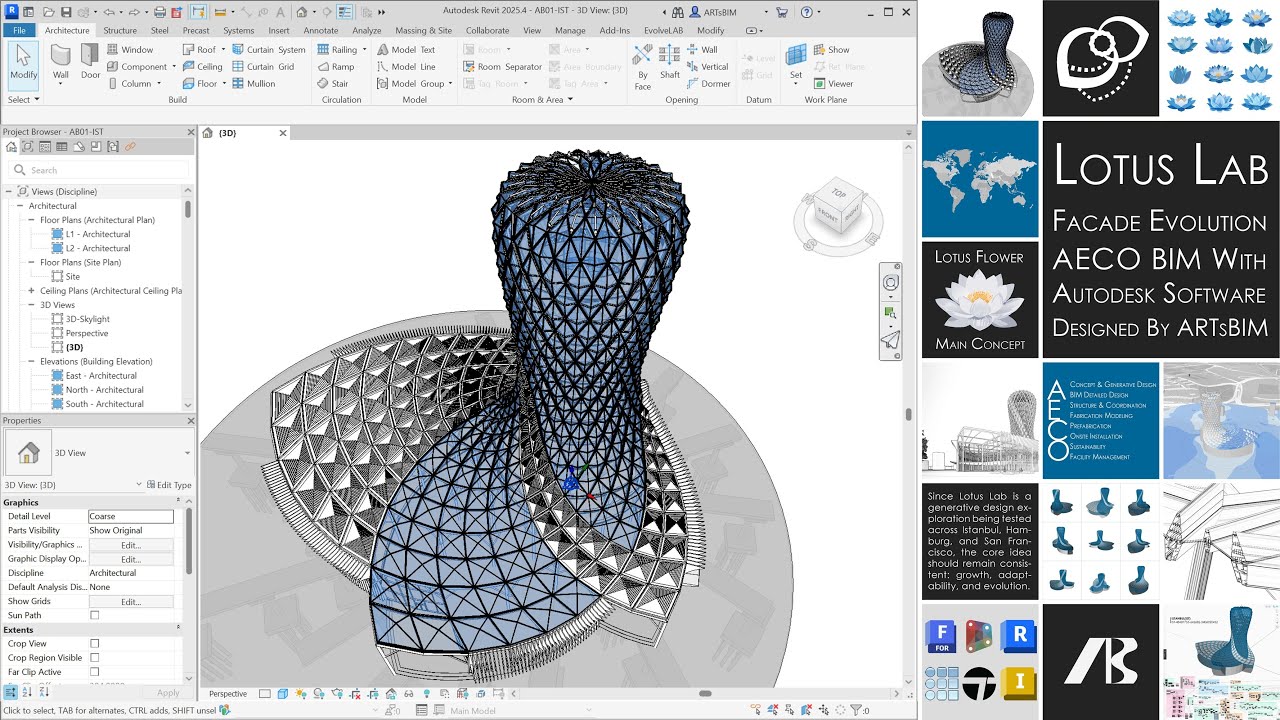The image size is (1280, 720).
Task: Toggle the Far Clip Active checkbox
Action: (95, 672)
